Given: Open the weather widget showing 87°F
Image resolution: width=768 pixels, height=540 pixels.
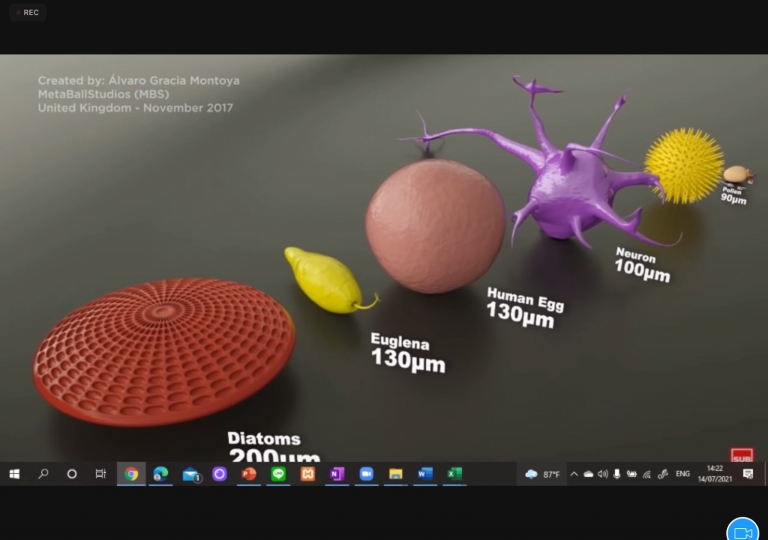Looking at the screenshot, I should pos(542,474).
